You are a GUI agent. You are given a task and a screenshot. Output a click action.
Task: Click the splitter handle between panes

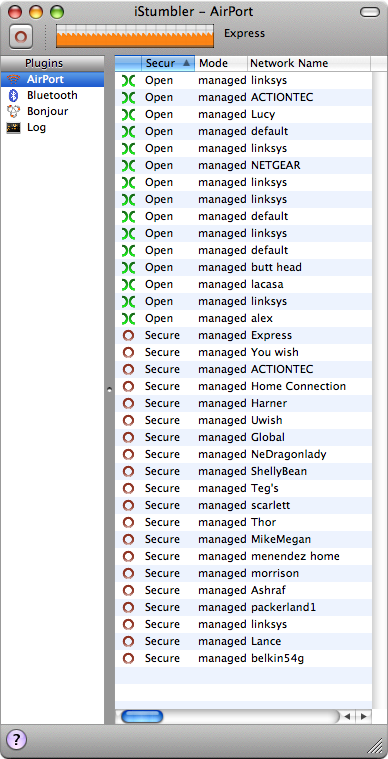pos(109,389)
